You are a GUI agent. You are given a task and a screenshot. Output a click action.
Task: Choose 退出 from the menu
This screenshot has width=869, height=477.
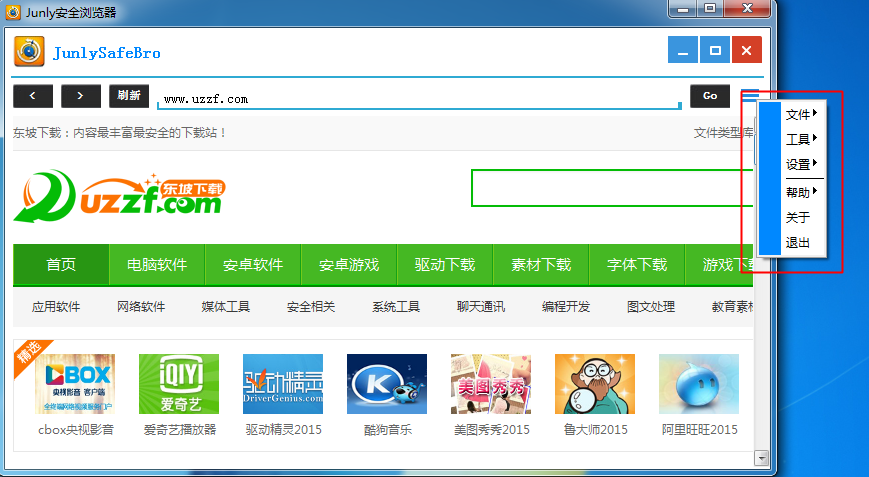coord(798,242)
